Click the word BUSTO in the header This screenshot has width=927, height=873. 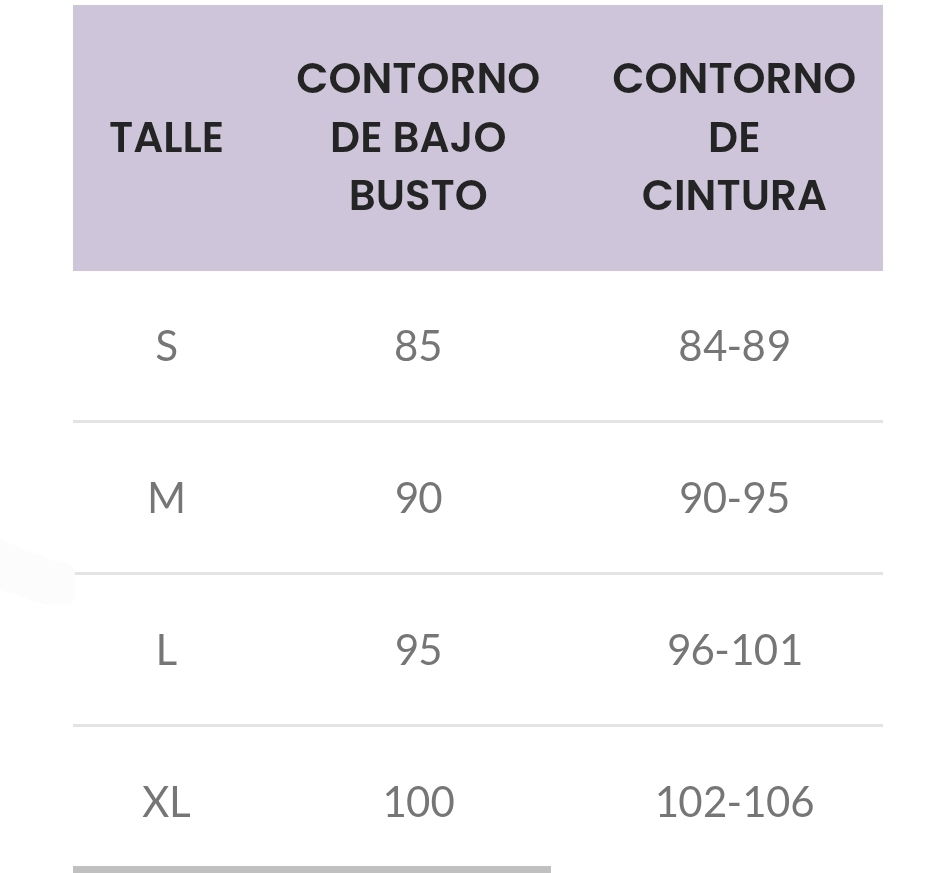(418, 195)
